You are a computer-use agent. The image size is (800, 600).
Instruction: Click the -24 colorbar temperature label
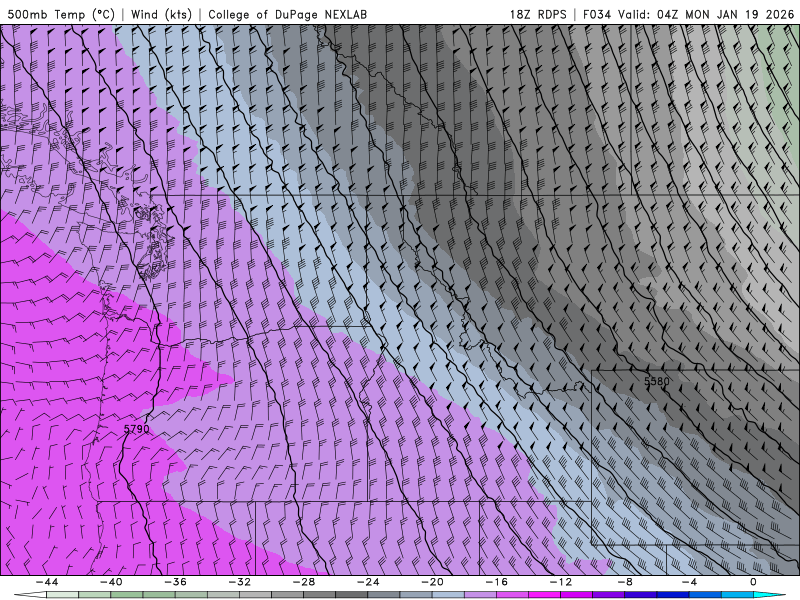[368, 582]
